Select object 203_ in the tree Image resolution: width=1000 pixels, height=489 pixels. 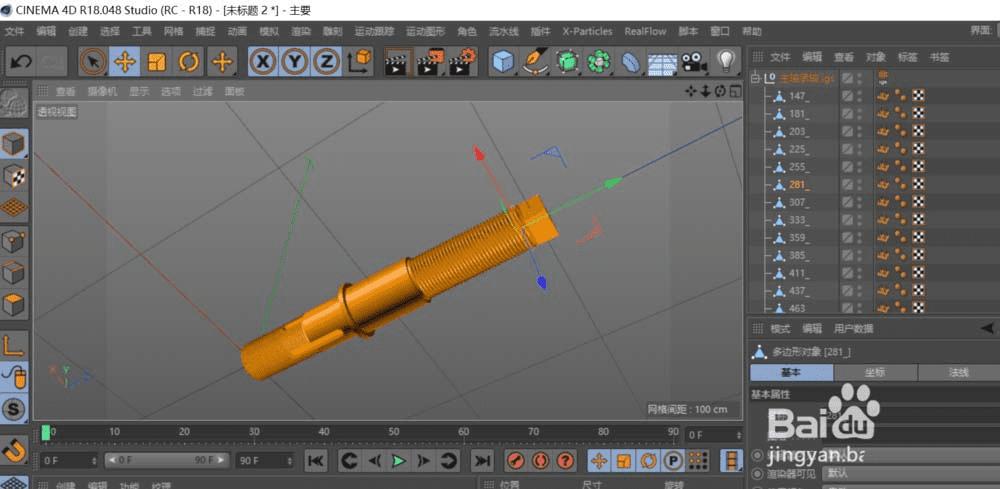pos(799,132)
